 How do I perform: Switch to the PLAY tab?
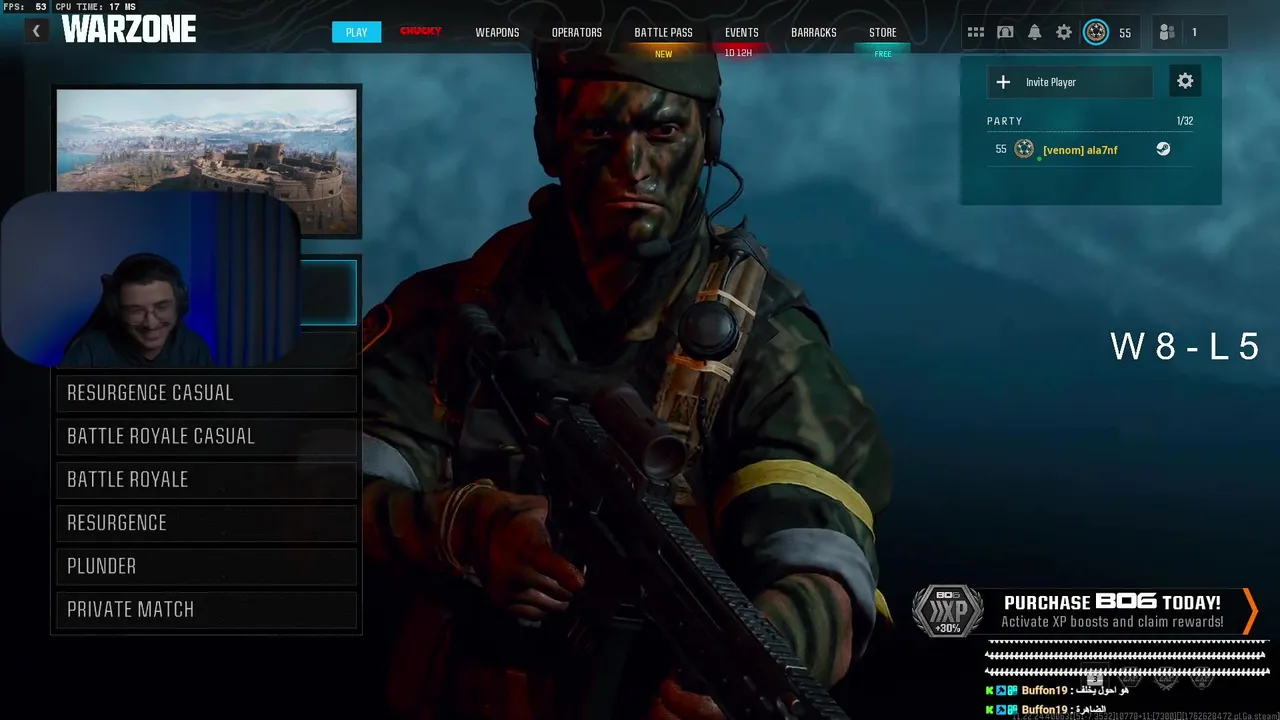357,32
